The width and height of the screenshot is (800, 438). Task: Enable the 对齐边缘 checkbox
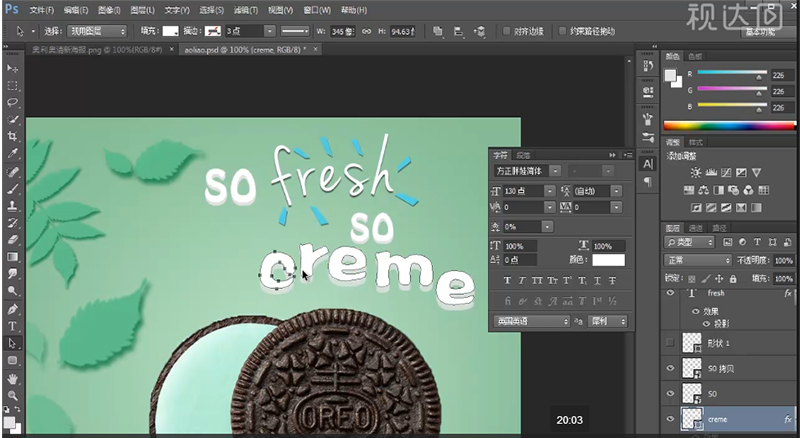[x=507, y=32]
